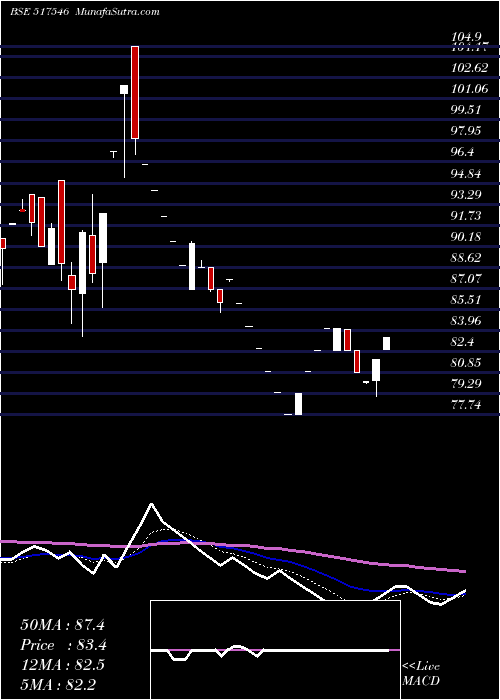Select the 94.84 price axis label

(x=466, y=173)
